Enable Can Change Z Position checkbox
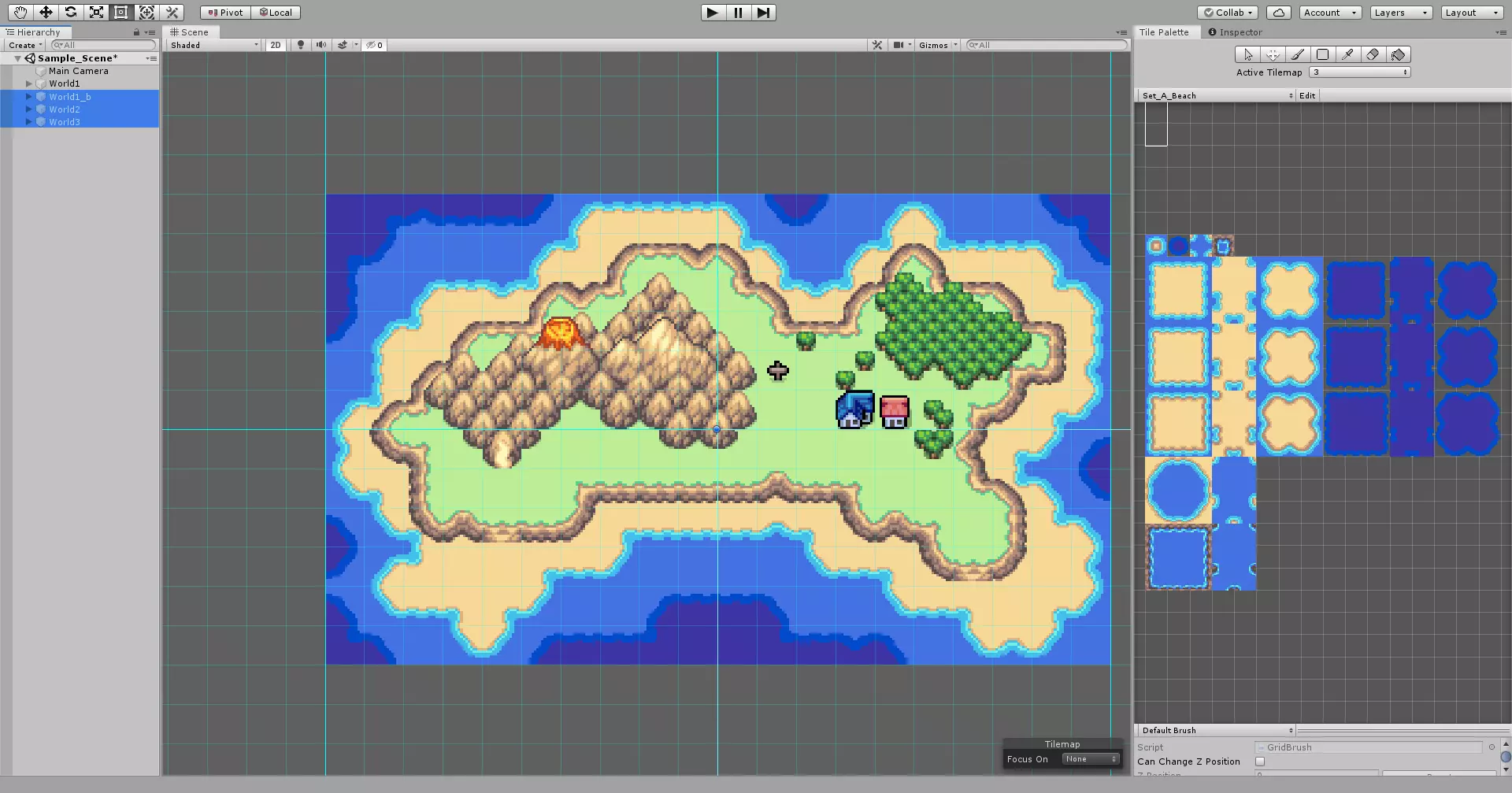 (1260, 762)
